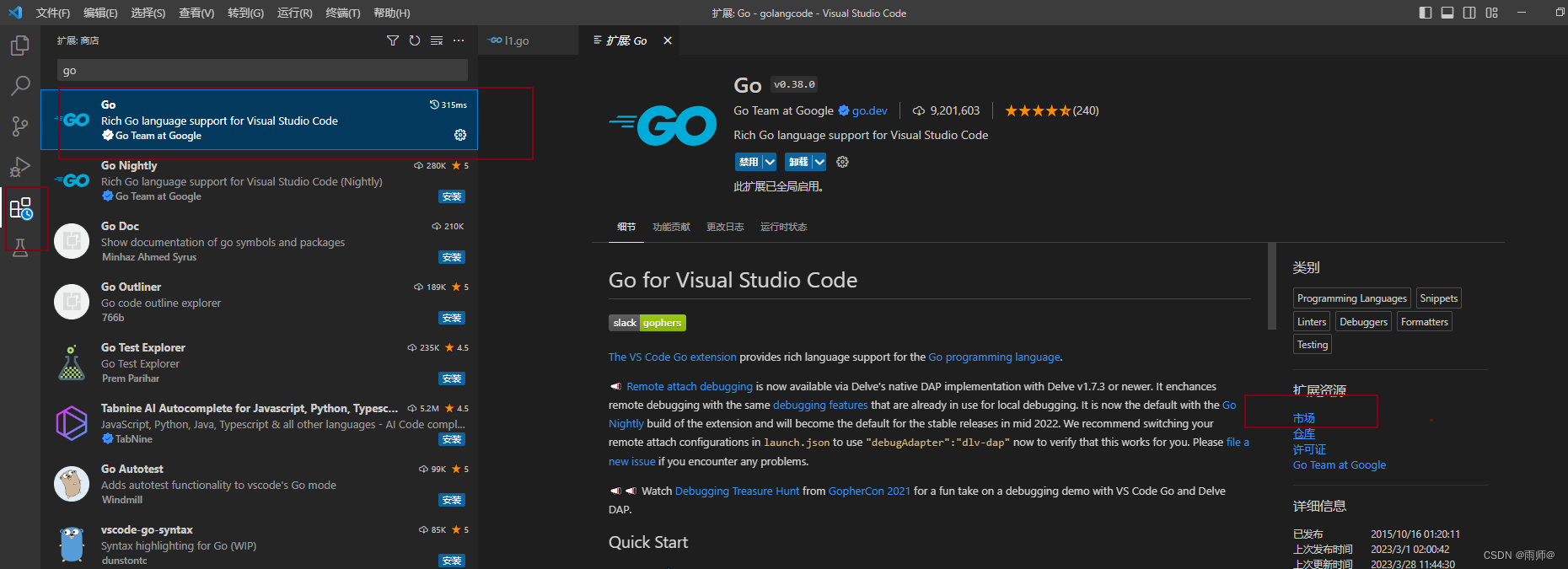Click the large Go logo on extension page
This screenshot has width=1568, height=569.
[663, 126]
